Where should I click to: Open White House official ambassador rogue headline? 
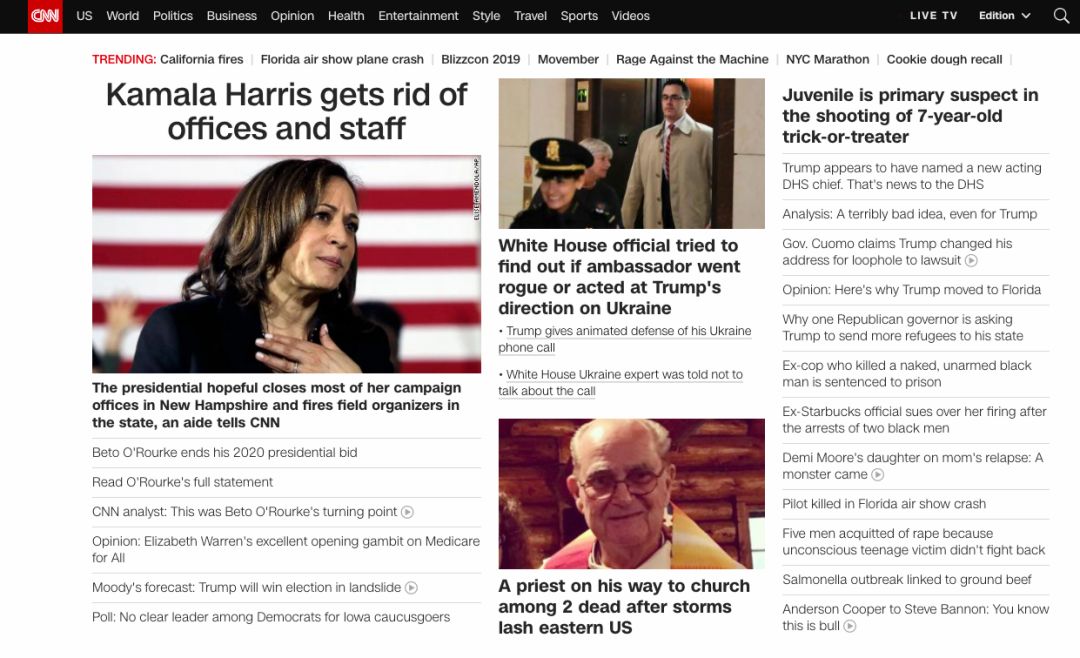619,277
